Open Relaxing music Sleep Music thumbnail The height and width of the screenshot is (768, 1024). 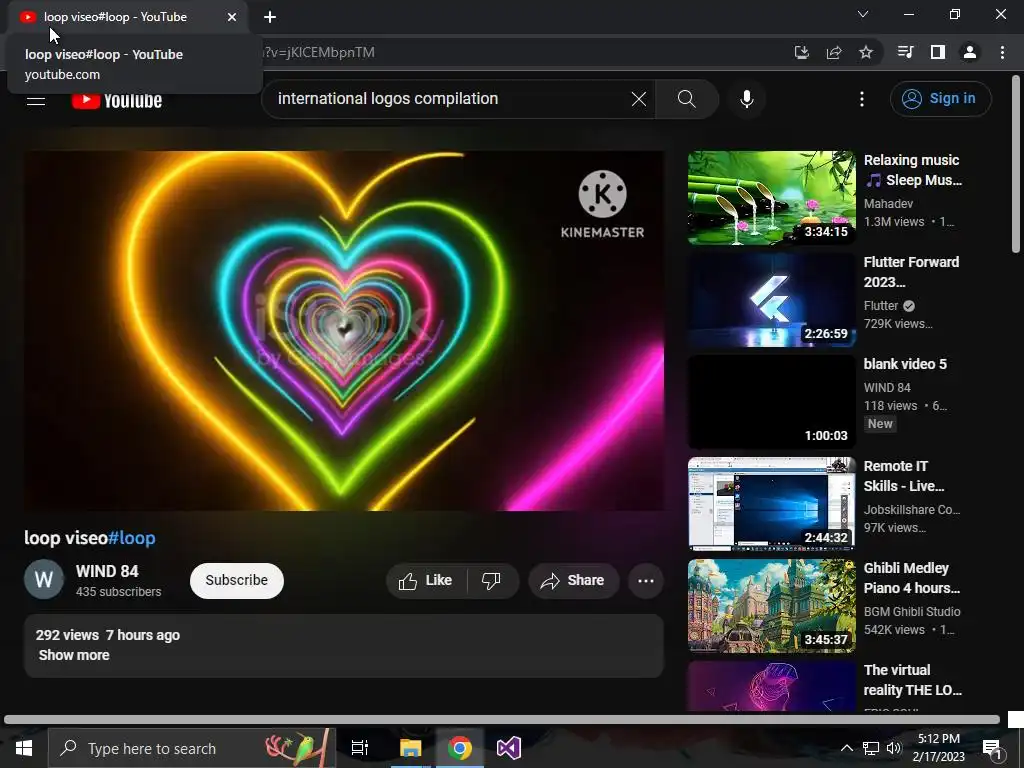pos(771,198)
